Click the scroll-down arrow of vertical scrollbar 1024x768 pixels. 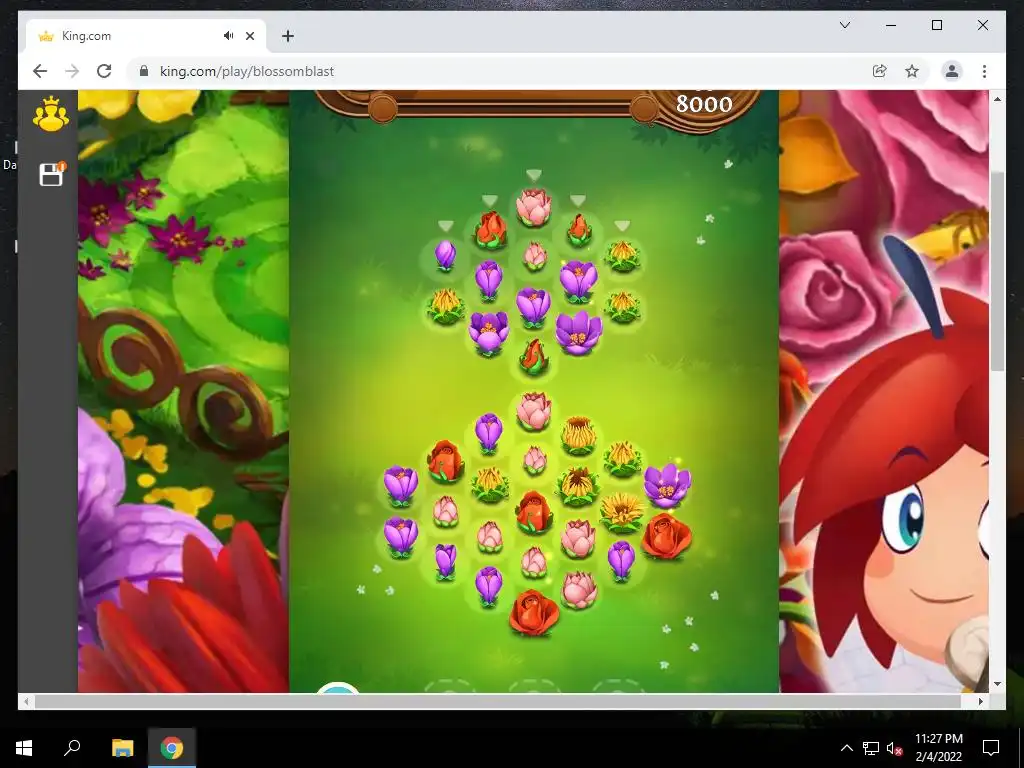[997, 684]
